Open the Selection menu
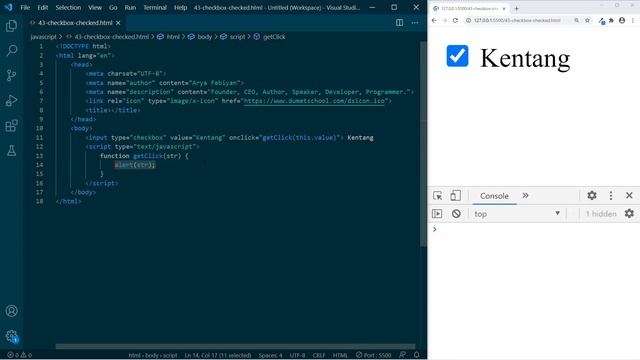The height and width of the screenshot is (360, 640). (68, 7)
